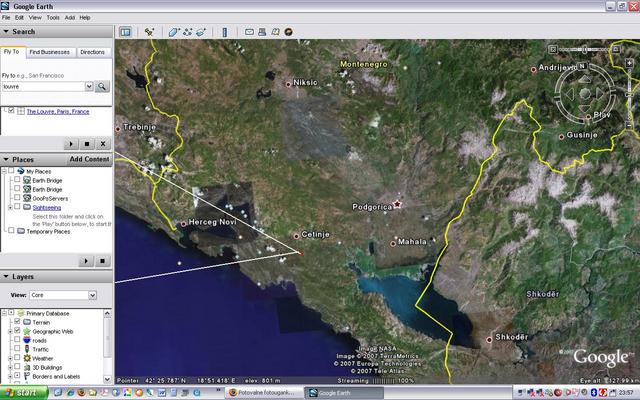The width and height of the screenshot is (640, 400).
Task: Expand the Geographic Web layer node
Action: 10,331
